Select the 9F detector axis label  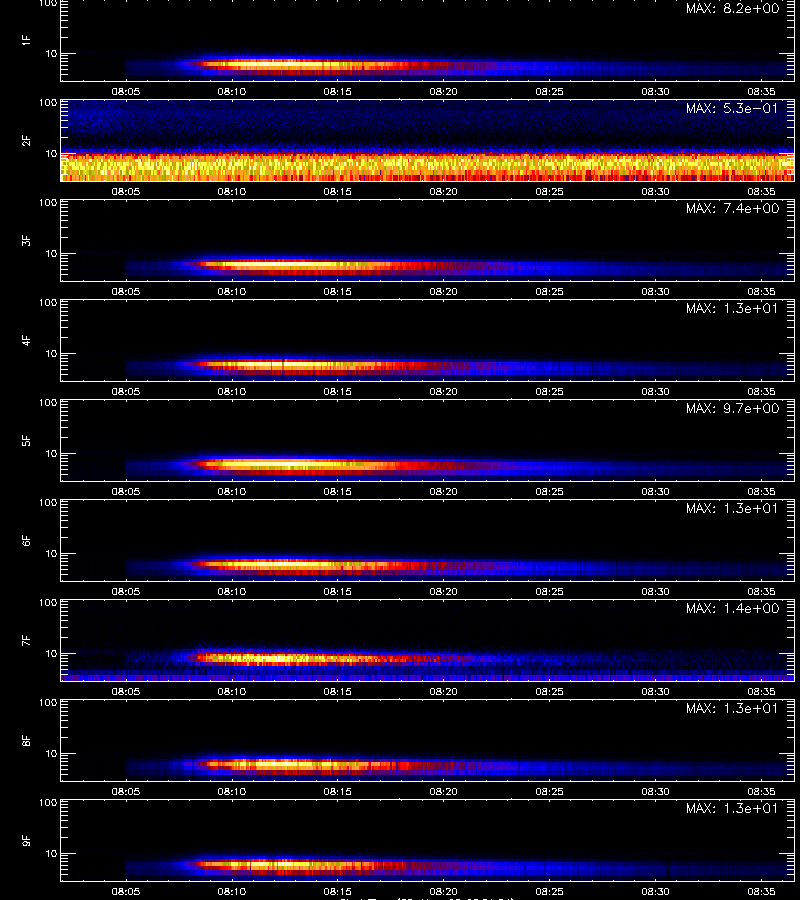click(26, 840)
